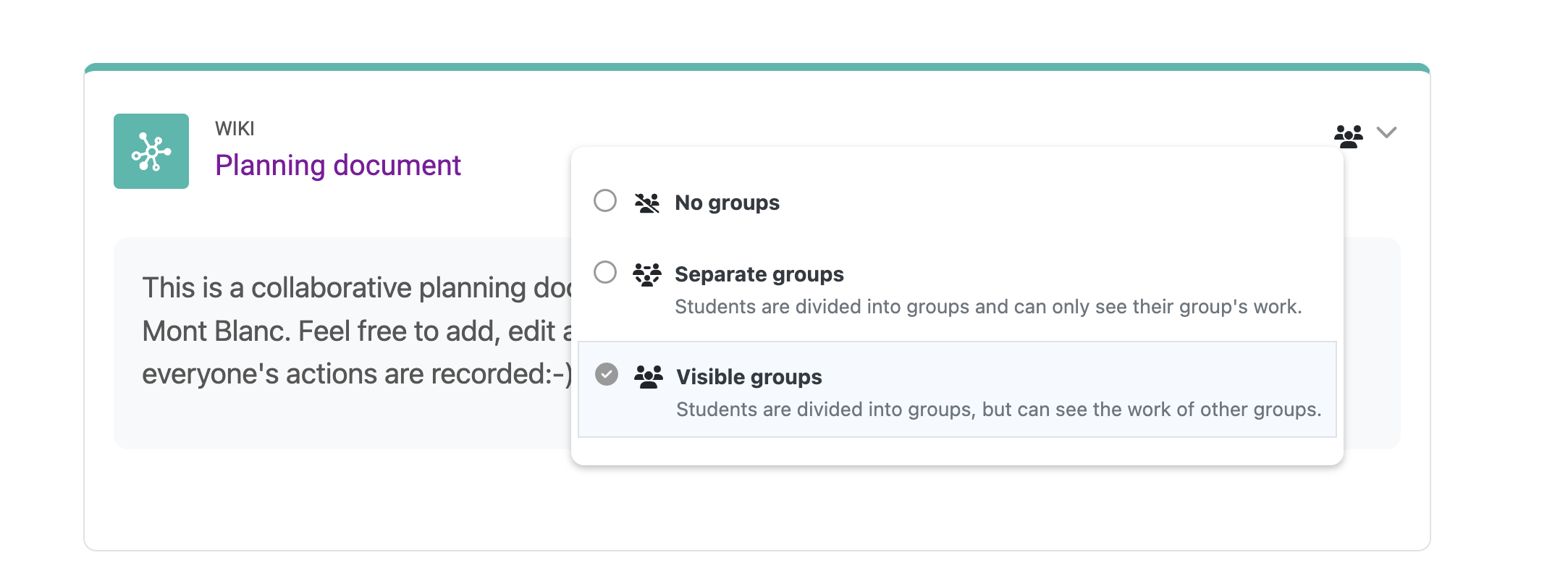The width and height of the screenshot is (1568, 576).
Task: Open the Planning document wiki link
Action: coord(338,166)
